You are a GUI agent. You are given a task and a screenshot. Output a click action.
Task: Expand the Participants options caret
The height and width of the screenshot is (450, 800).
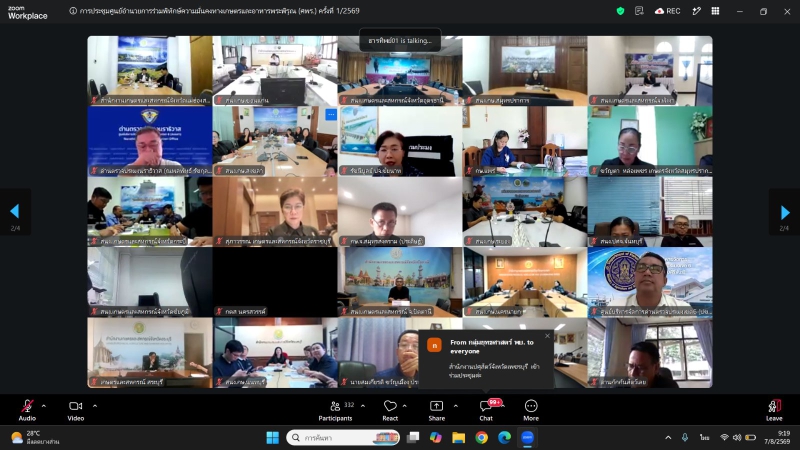363,406
